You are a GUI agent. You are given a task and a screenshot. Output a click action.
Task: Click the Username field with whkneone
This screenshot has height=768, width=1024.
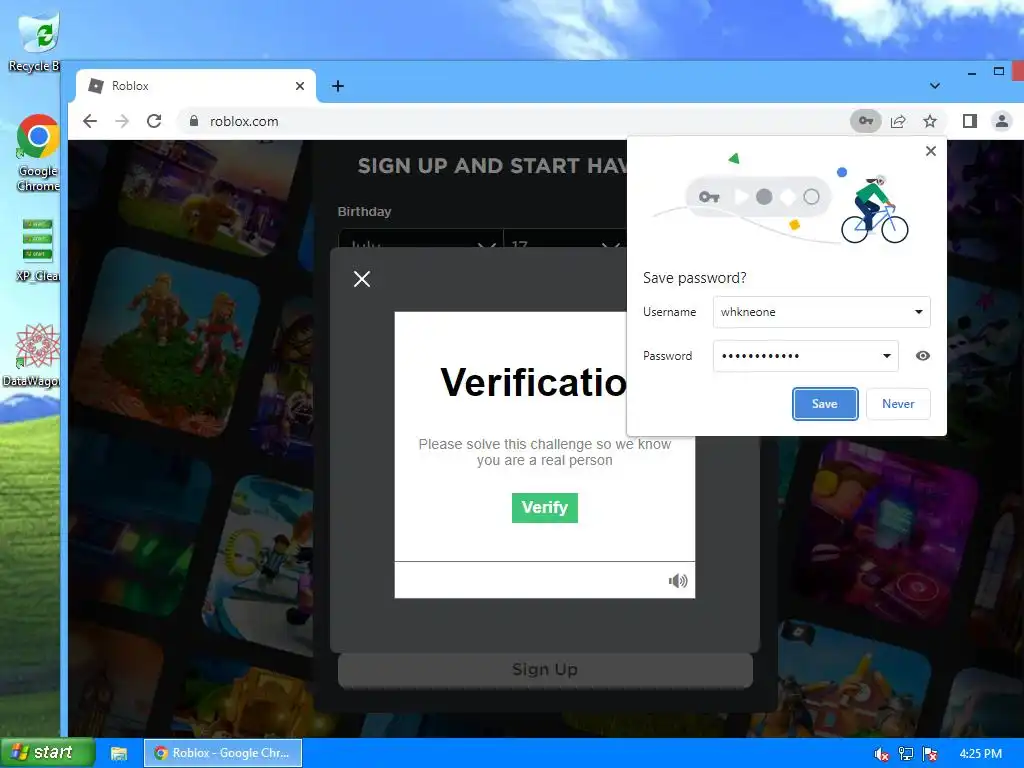pyautogui.click(x=822, y=312)
